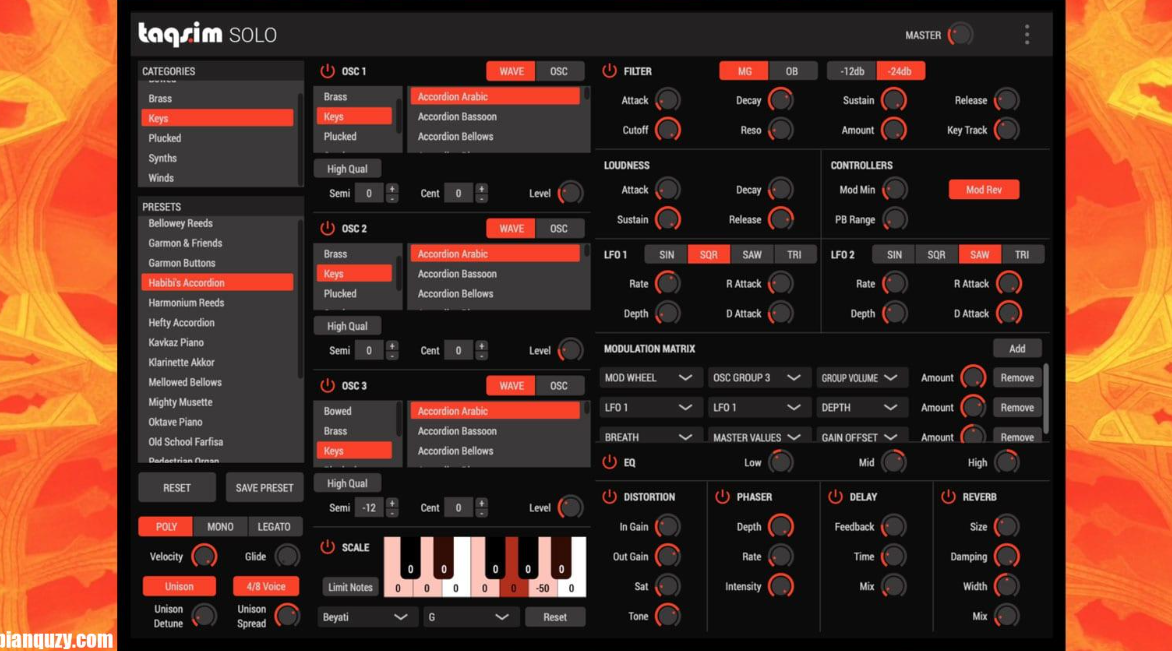This screenshot has height=651, width=1172.
Task: Toggle the REVERB power icon
Action: coord(948,496)
